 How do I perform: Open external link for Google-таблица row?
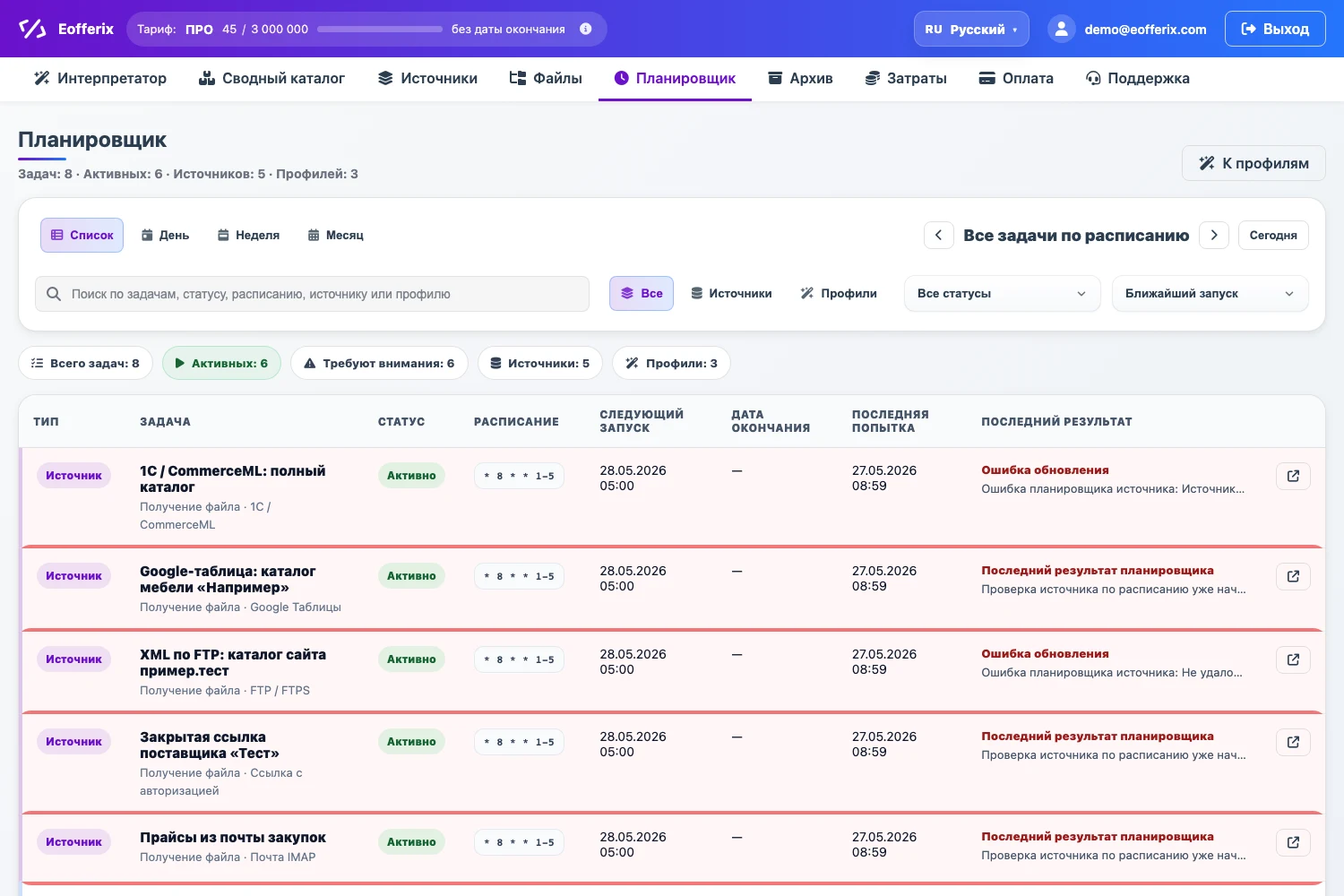(1293, 576)
